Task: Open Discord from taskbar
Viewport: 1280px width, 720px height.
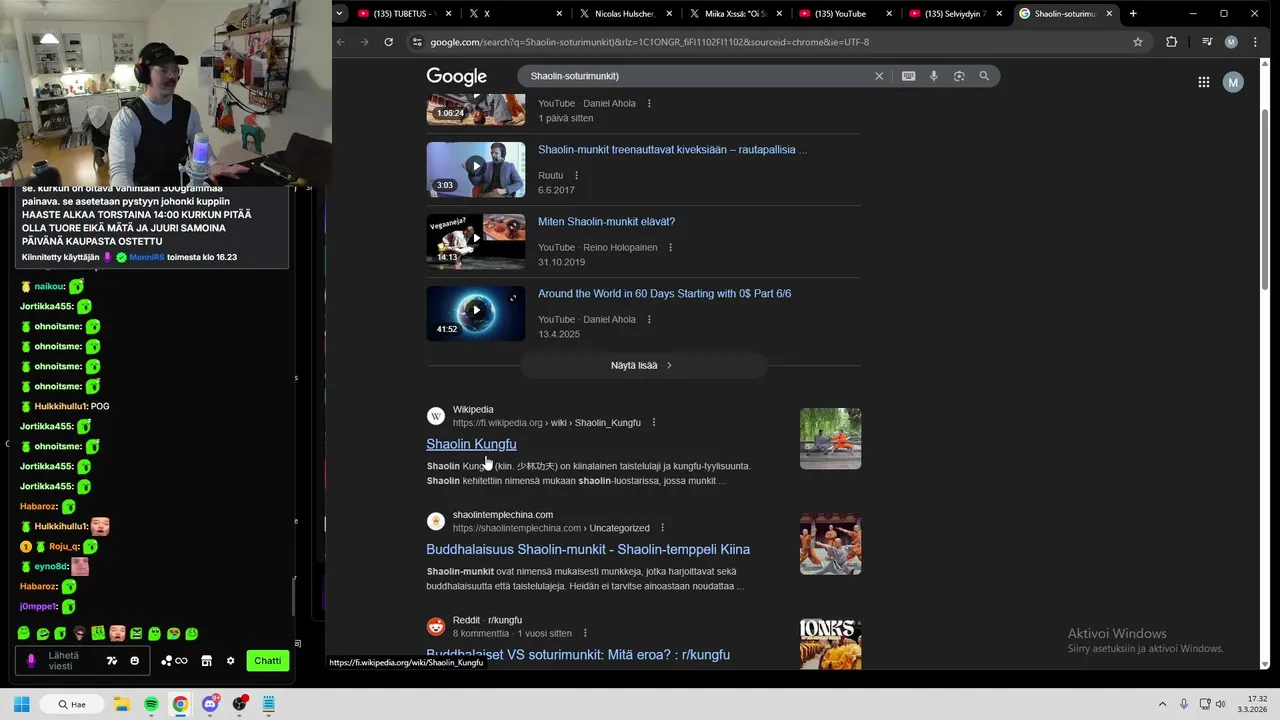Action: (x=210, y=704)
